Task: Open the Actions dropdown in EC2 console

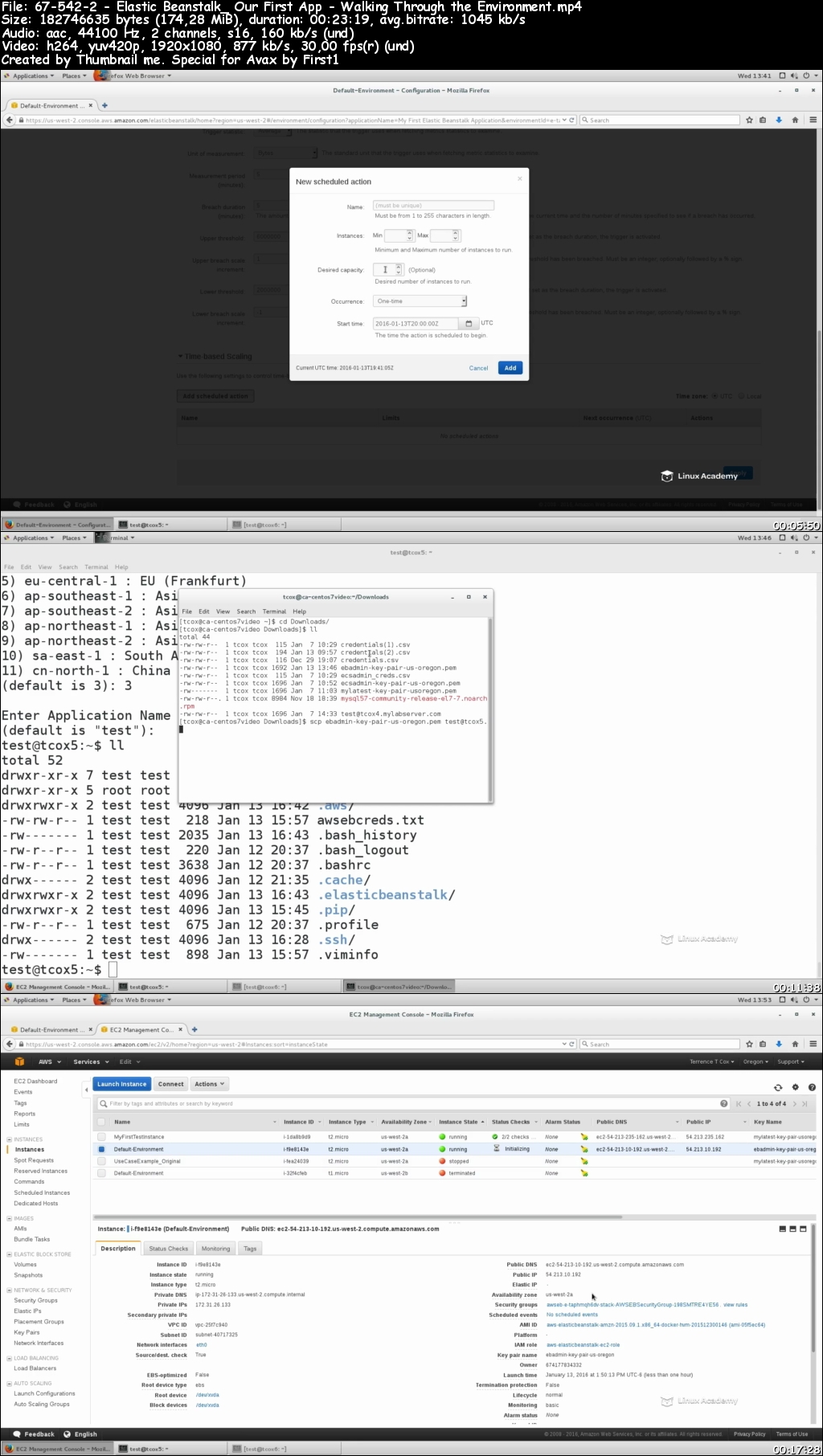Action: tap(210, 1084)
